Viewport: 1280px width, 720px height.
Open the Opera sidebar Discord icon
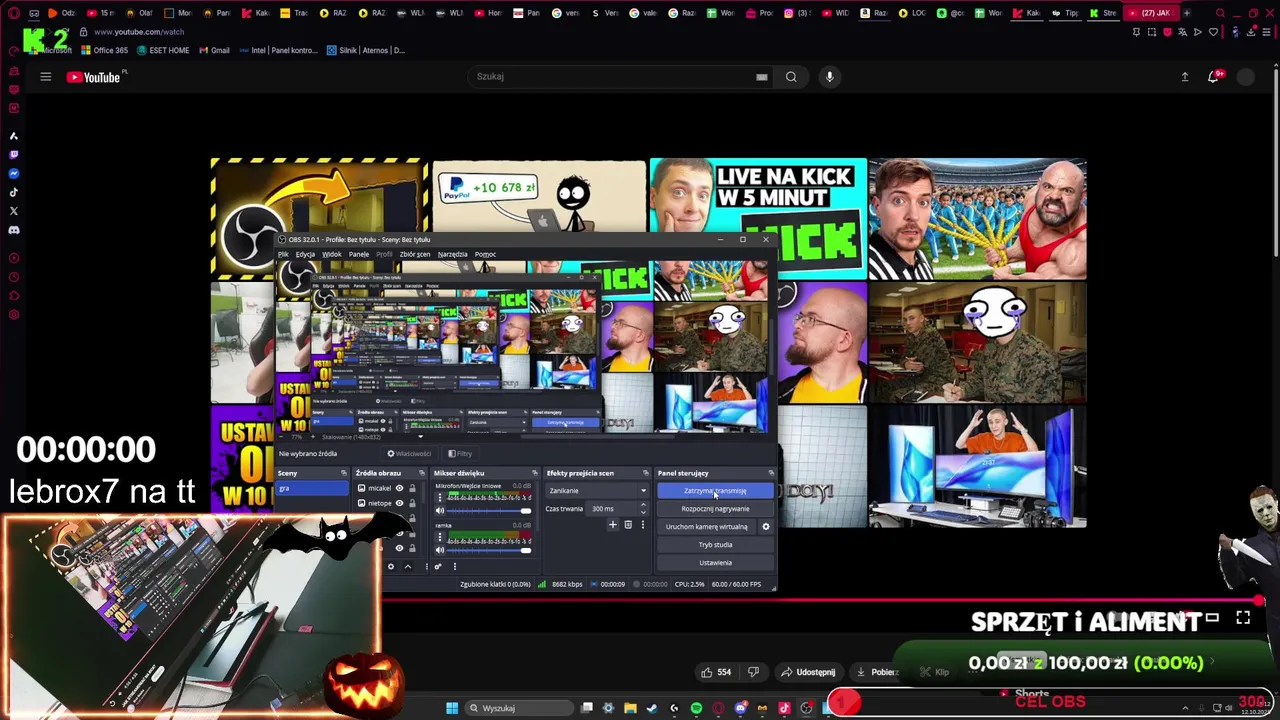coord(13,230)
